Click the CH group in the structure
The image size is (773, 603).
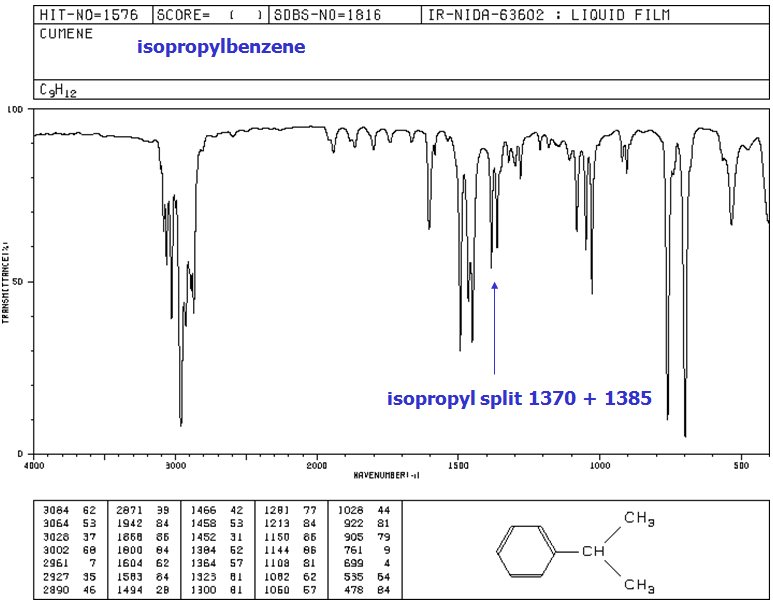click(594, 551)
